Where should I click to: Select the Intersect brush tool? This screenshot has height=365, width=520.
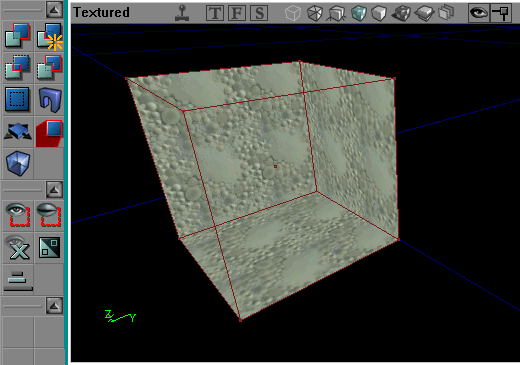[x=18, y=67]
